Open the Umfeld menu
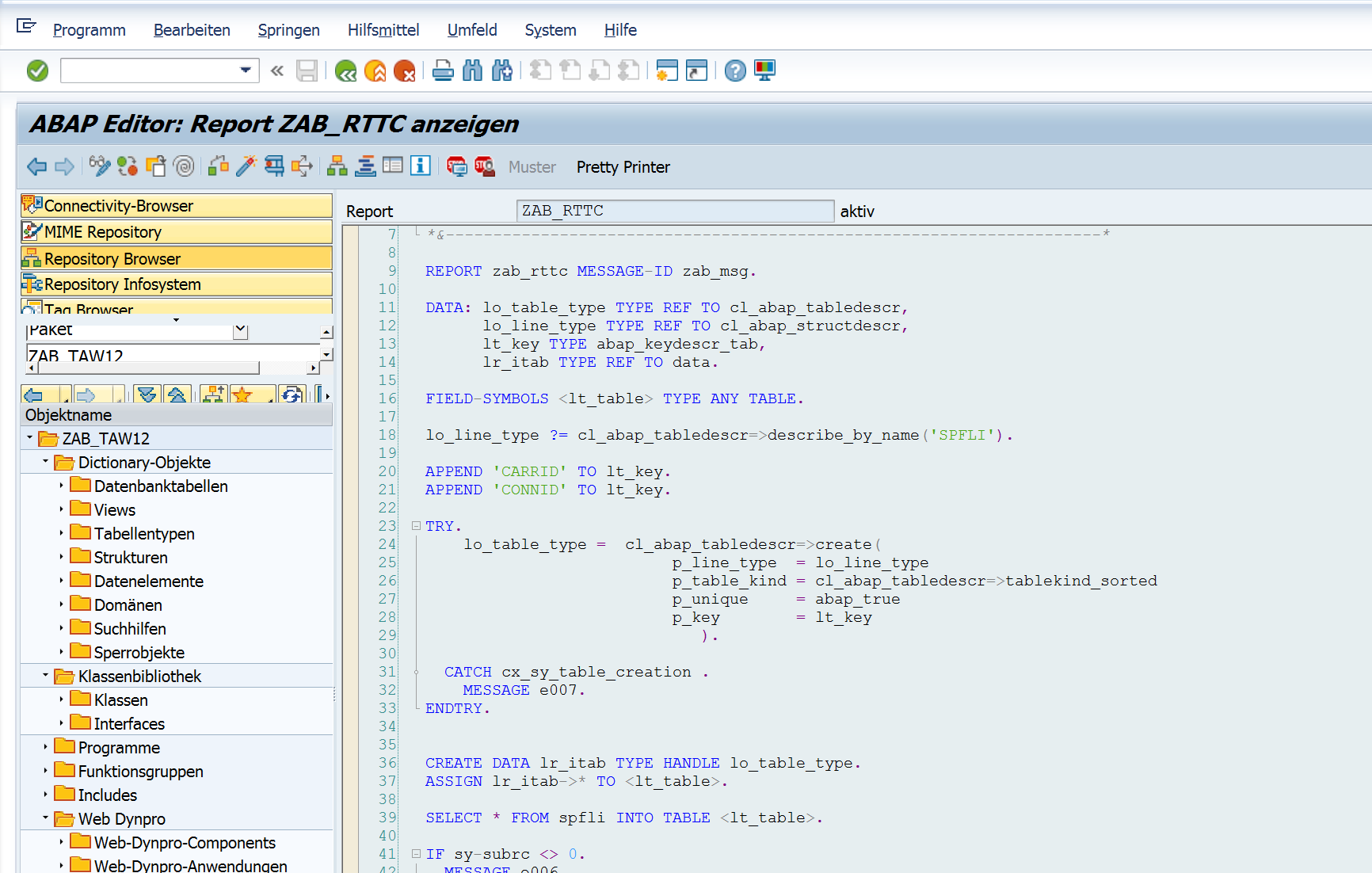This screenshot has height=873, width=1372. coord(472,30)
